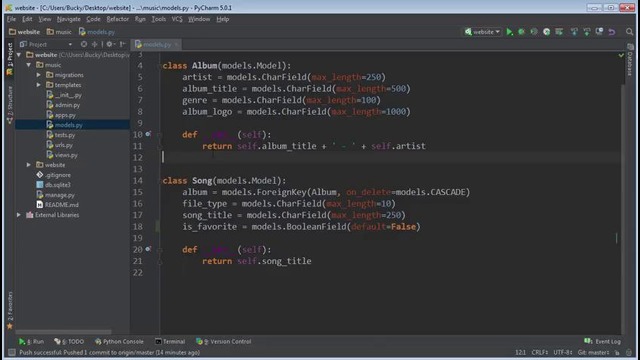The width and height of the screenshot is (640, 360).
Task: Fold the Album class at line 4
Action: pyautogui.click(x=160, y=66)
